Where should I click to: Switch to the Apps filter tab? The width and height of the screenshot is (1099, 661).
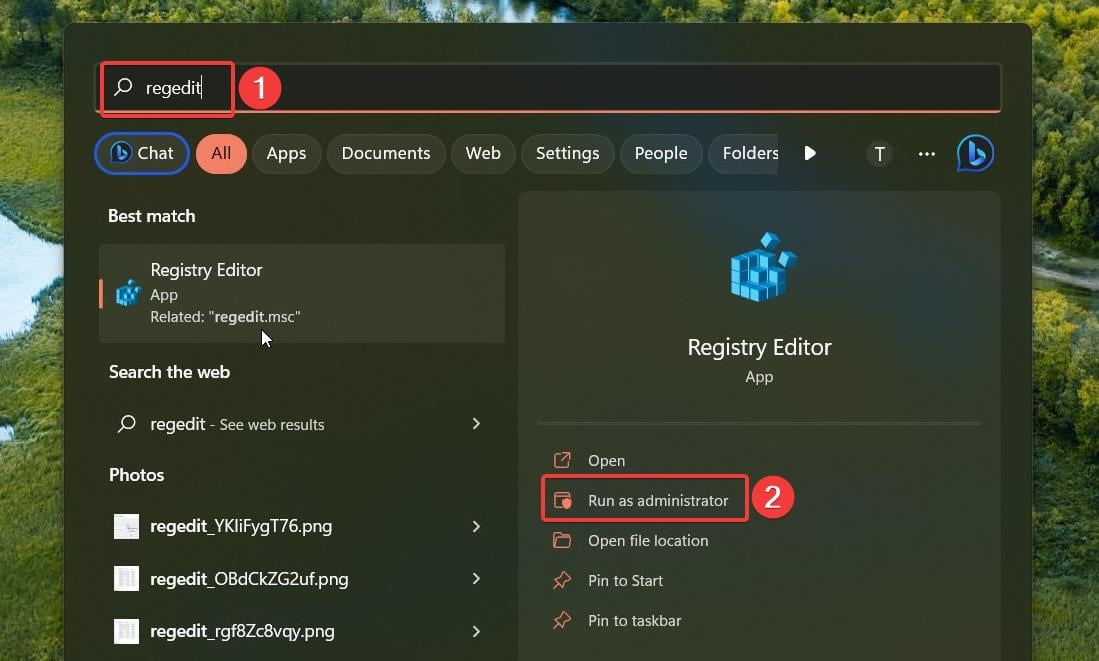coord(286,154)
